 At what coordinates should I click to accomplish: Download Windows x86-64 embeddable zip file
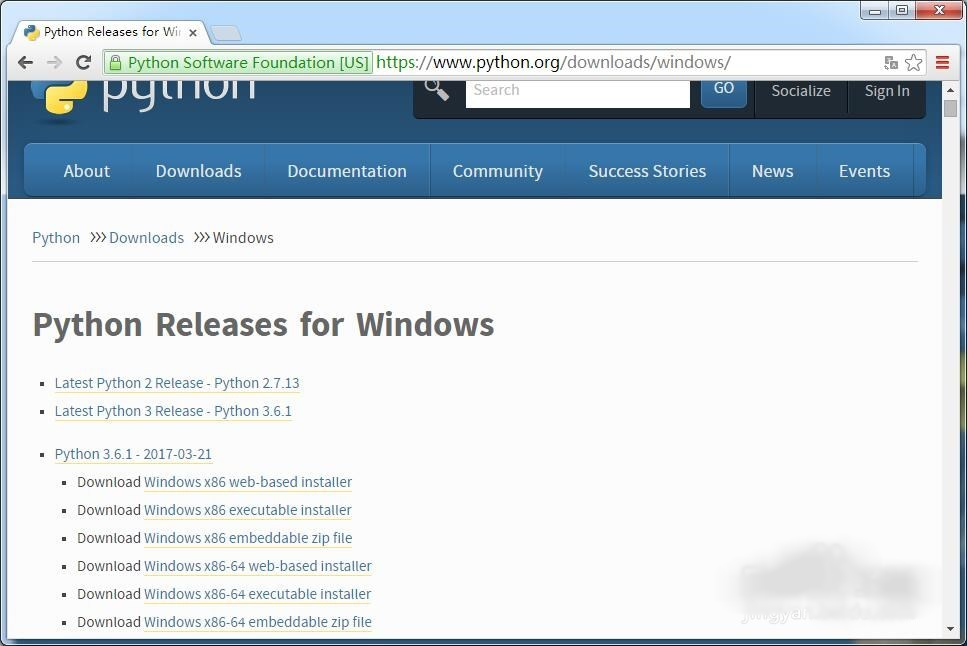click(x=258, y=622)
